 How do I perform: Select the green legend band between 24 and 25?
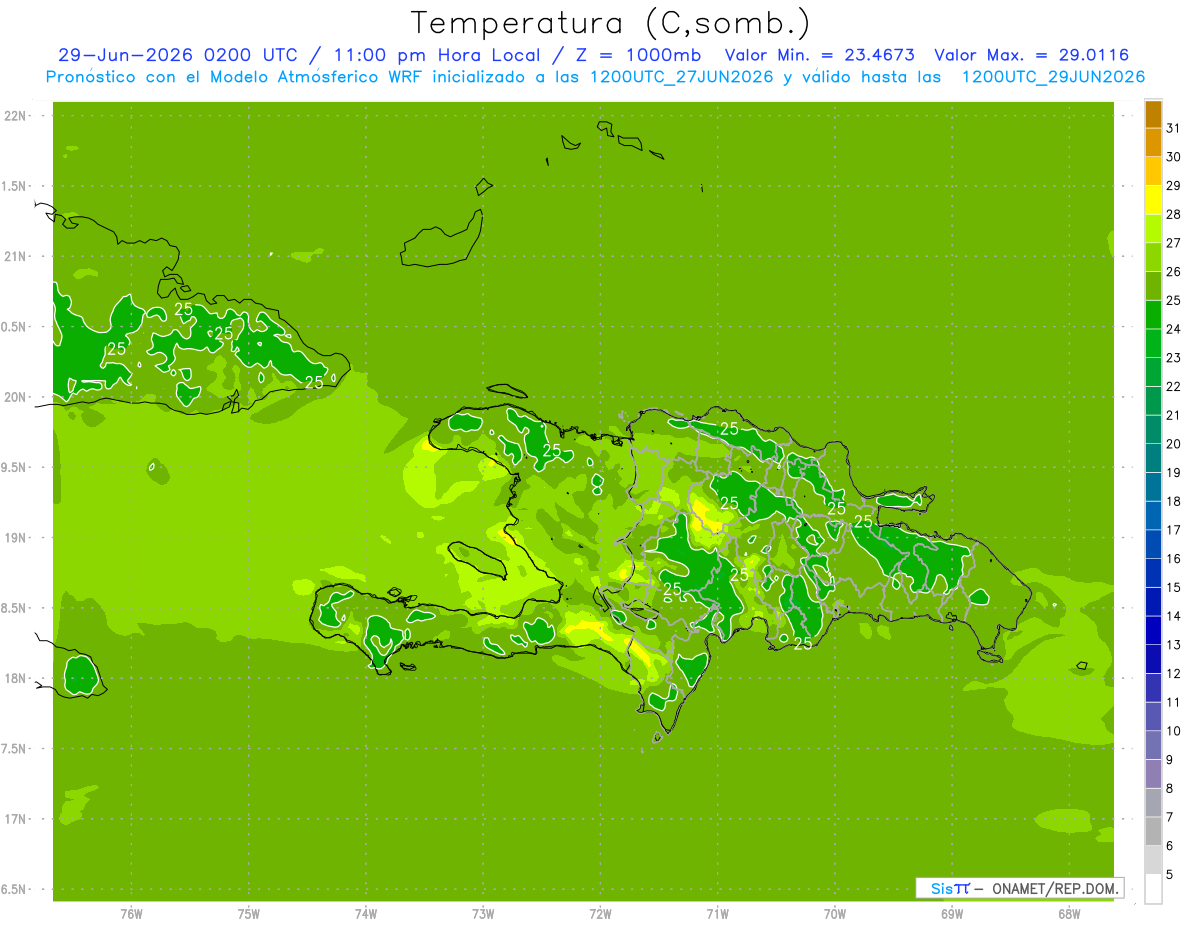pyautogui.click(x=1153, y=314)
